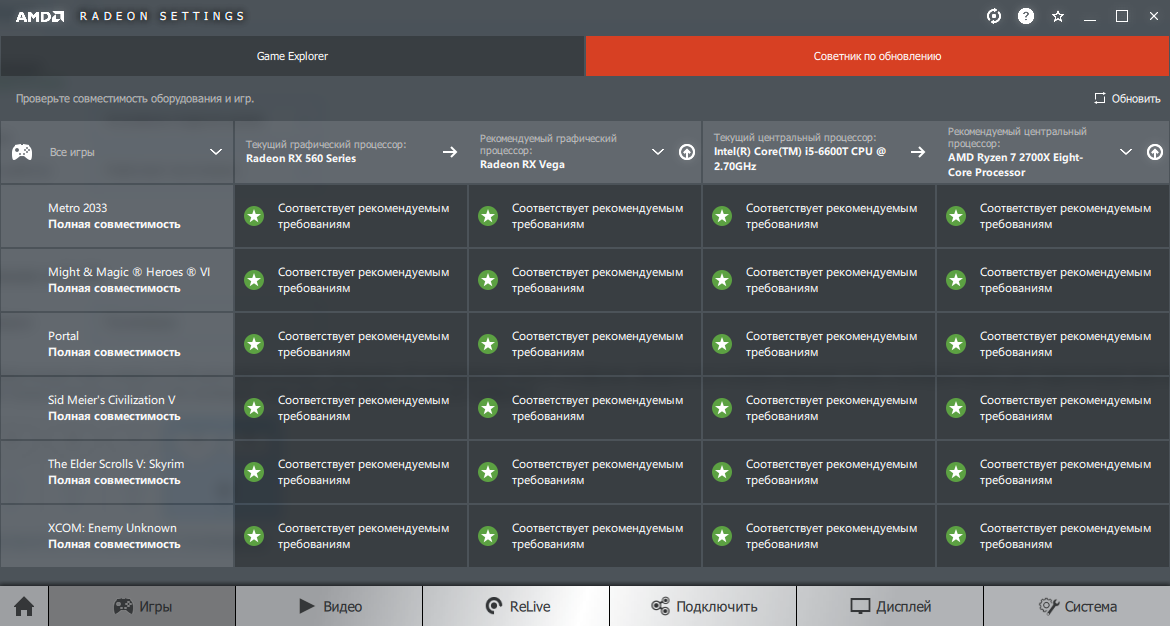The image size is (1170, 626).
Task: Open the Подключить tab
Action: coord(704,606)
